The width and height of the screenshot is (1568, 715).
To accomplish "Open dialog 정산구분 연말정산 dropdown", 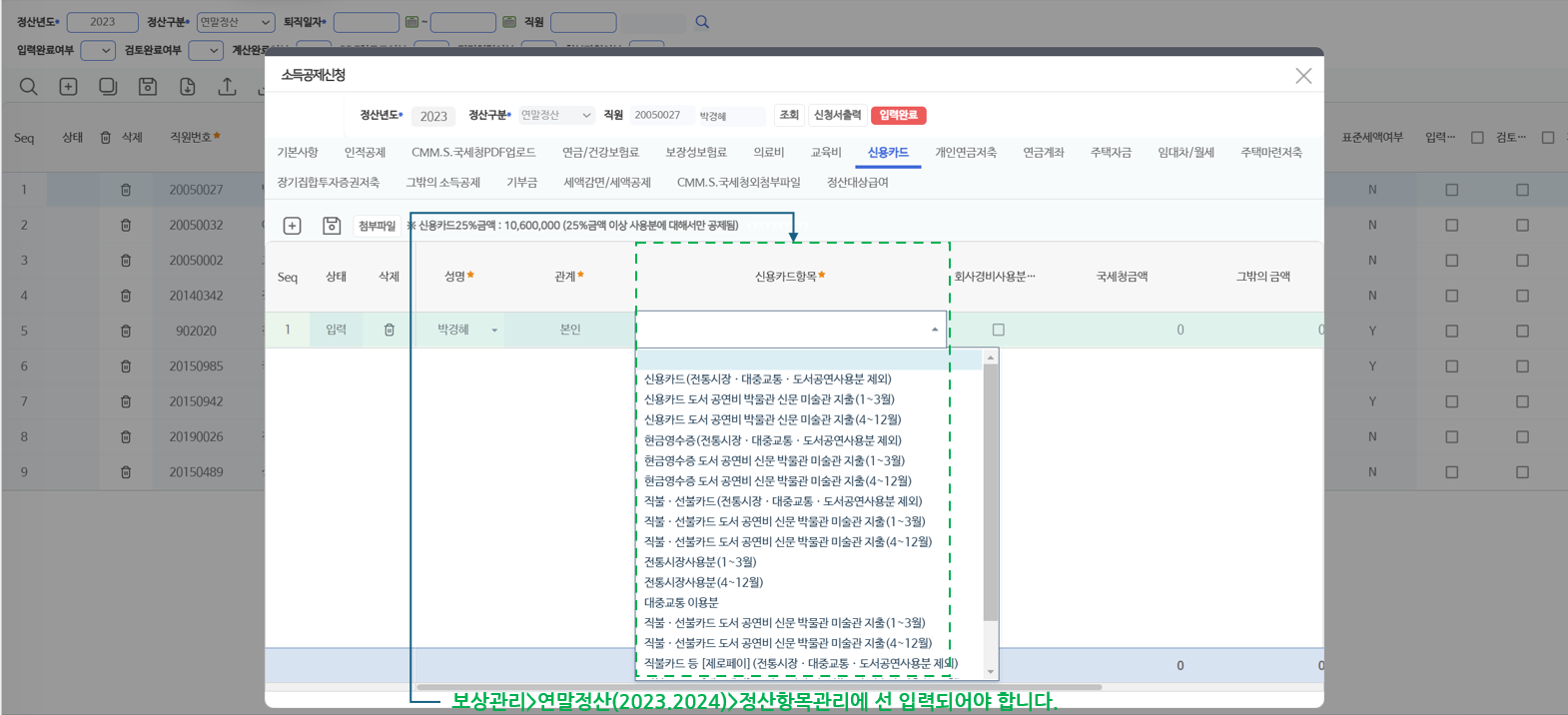I will 556,116.
